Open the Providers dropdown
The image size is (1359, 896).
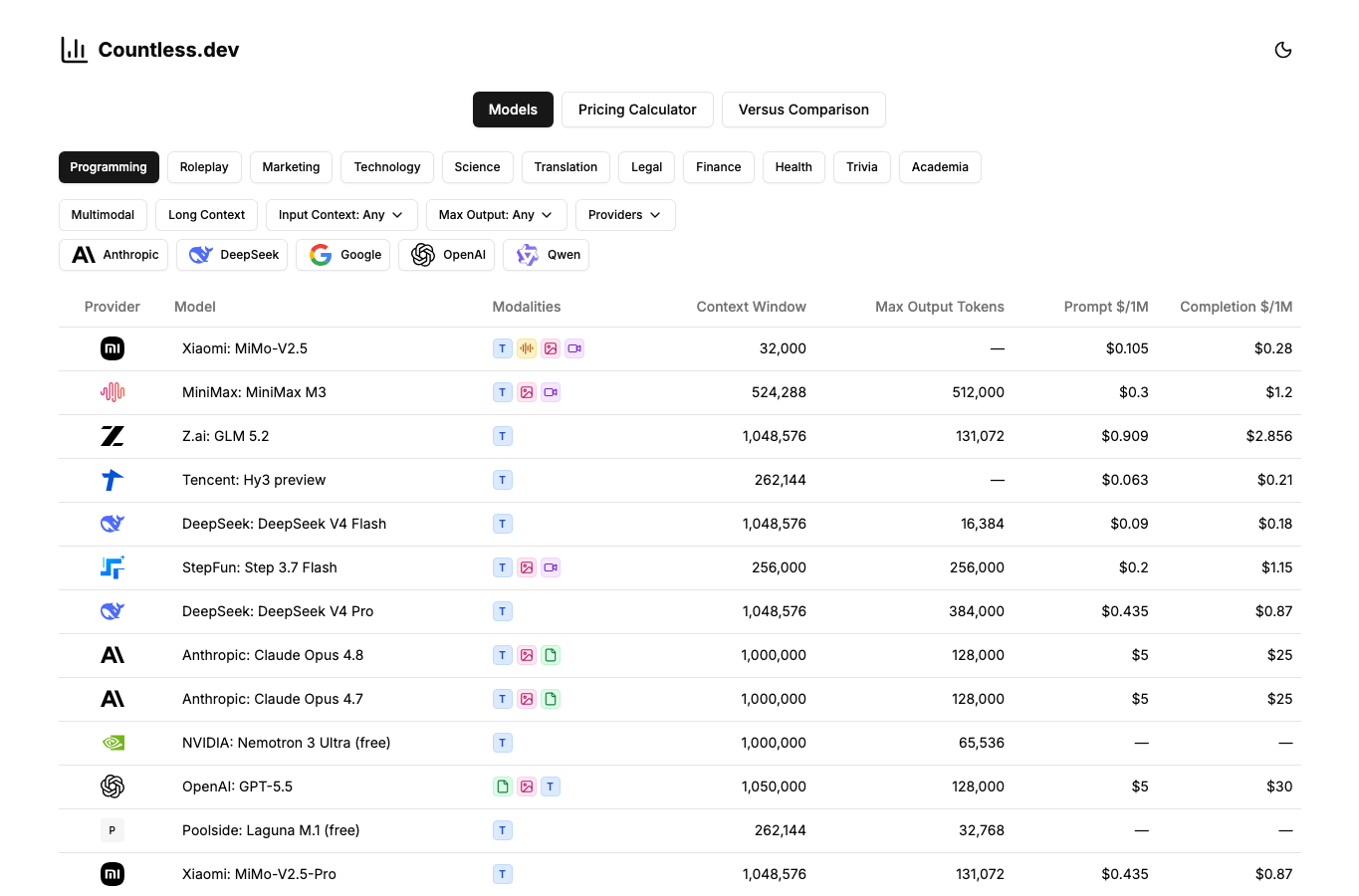625,215
